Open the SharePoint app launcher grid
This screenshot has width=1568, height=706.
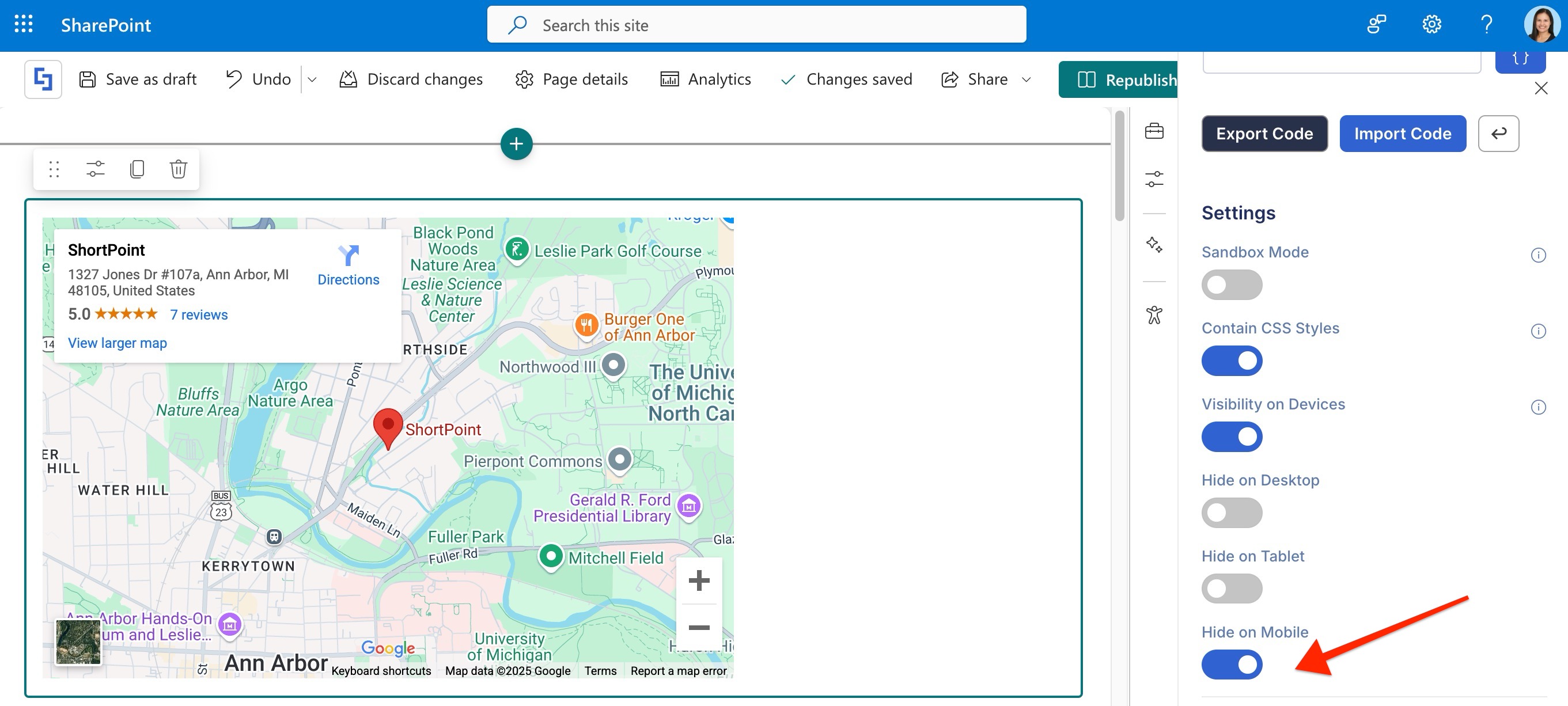point(23,24)
